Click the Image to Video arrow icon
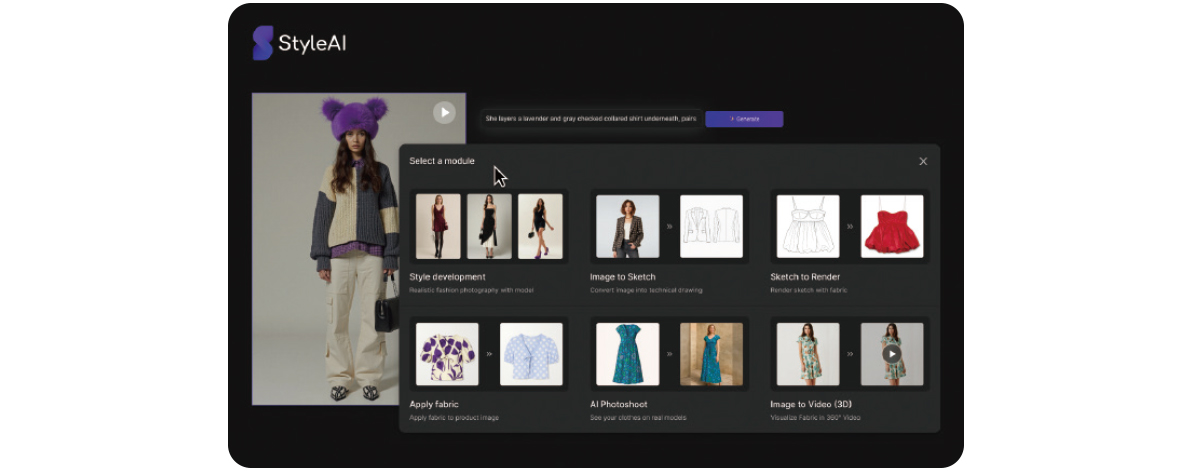The height and width of the screenshot is (471, 1193). [x=850, y=354]
